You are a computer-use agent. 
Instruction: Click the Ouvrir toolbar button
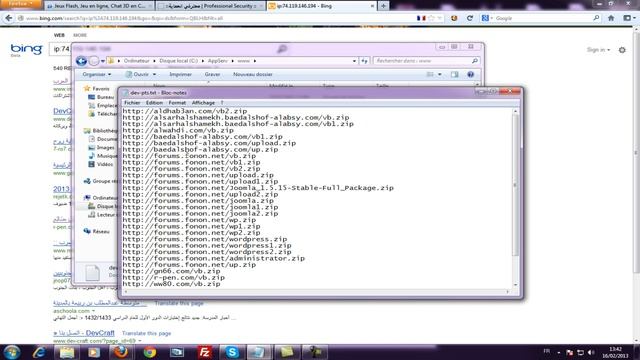click(x=138, y=74)
